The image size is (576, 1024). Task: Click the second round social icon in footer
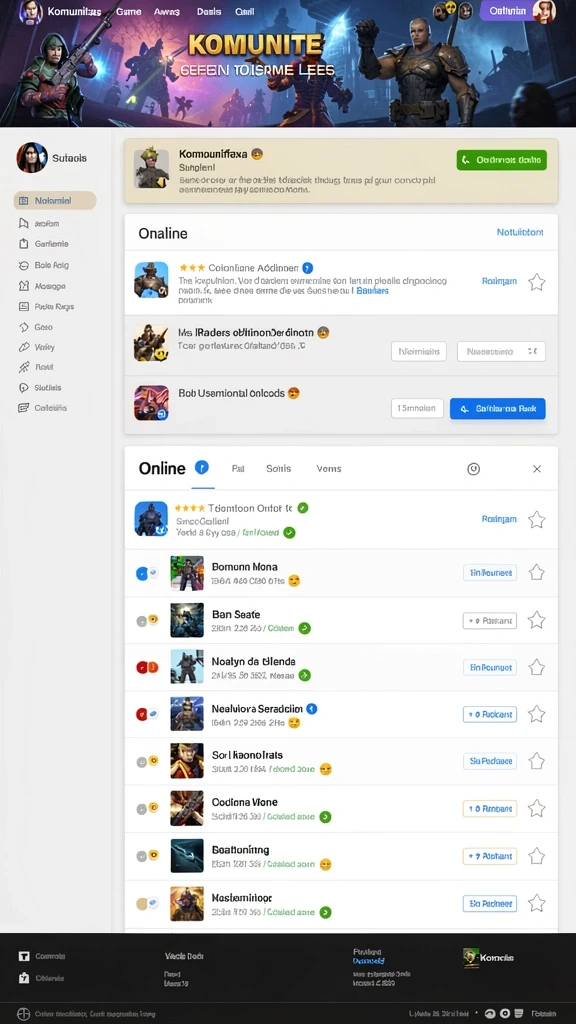(505, 1014)
